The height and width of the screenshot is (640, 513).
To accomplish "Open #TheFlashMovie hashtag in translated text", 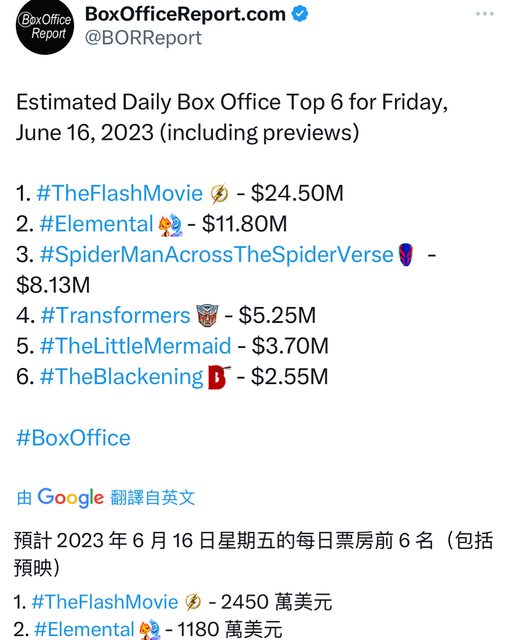I will (x=105, y=602).
